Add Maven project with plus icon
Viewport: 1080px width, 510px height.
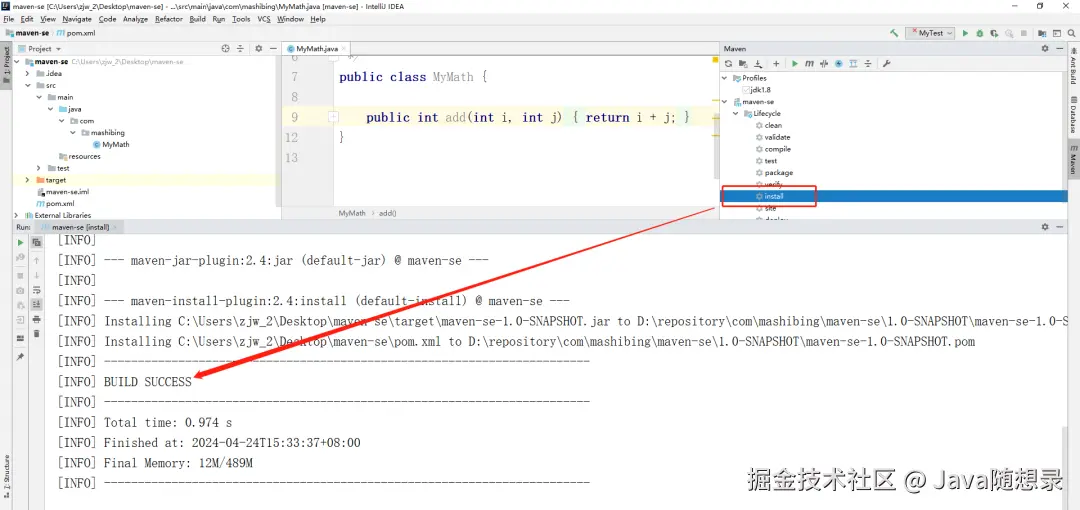(776, 63)
